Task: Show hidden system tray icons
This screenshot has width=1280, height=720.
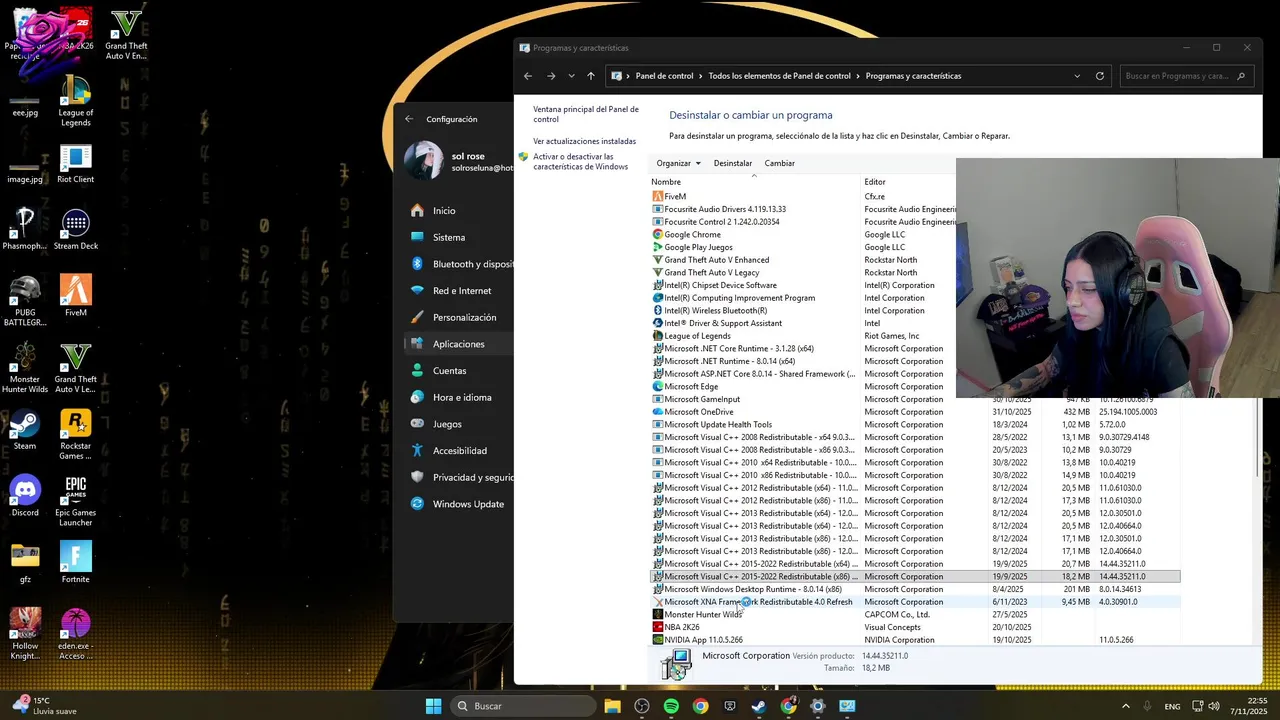Action: click(1143, 706)
